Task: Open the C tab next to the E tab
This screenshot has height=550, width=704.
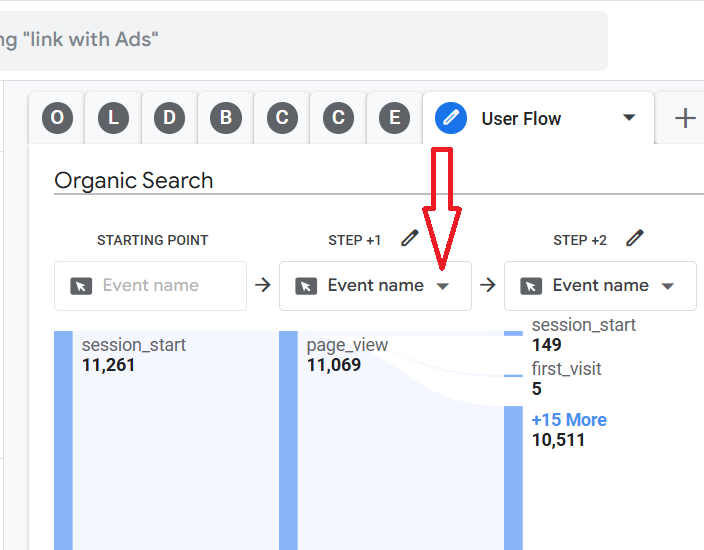Action: click(x=338, y=118)
